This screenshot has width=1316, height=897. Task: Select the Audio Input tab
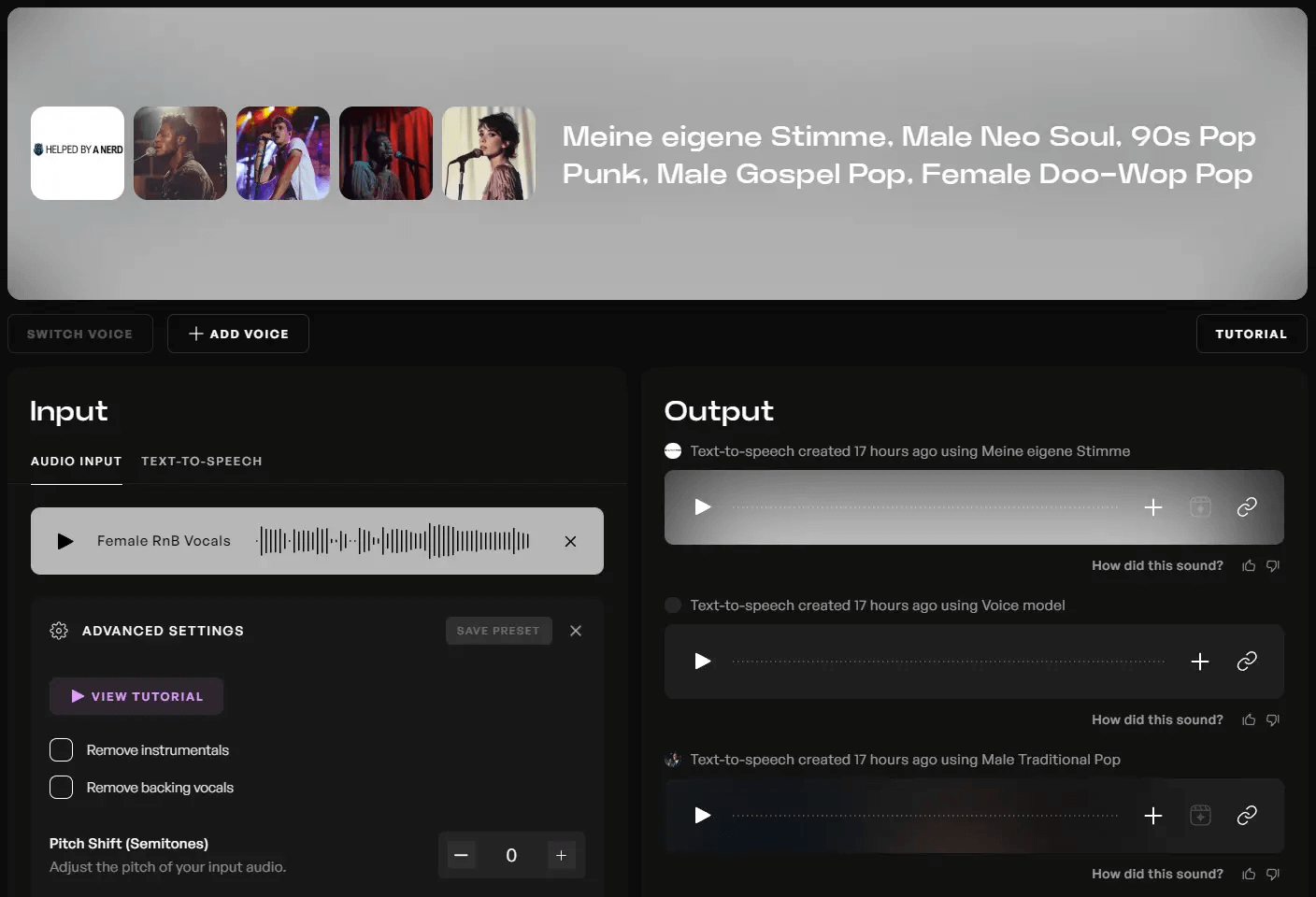[x=76, y=462]
